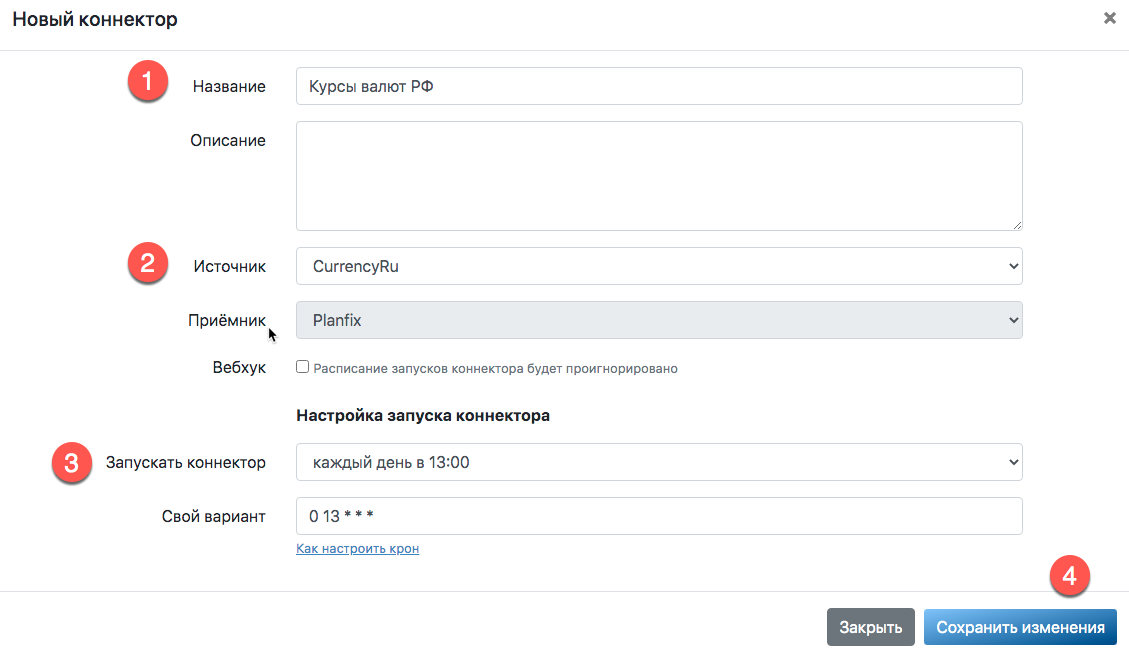Click the Название field label

229,86
